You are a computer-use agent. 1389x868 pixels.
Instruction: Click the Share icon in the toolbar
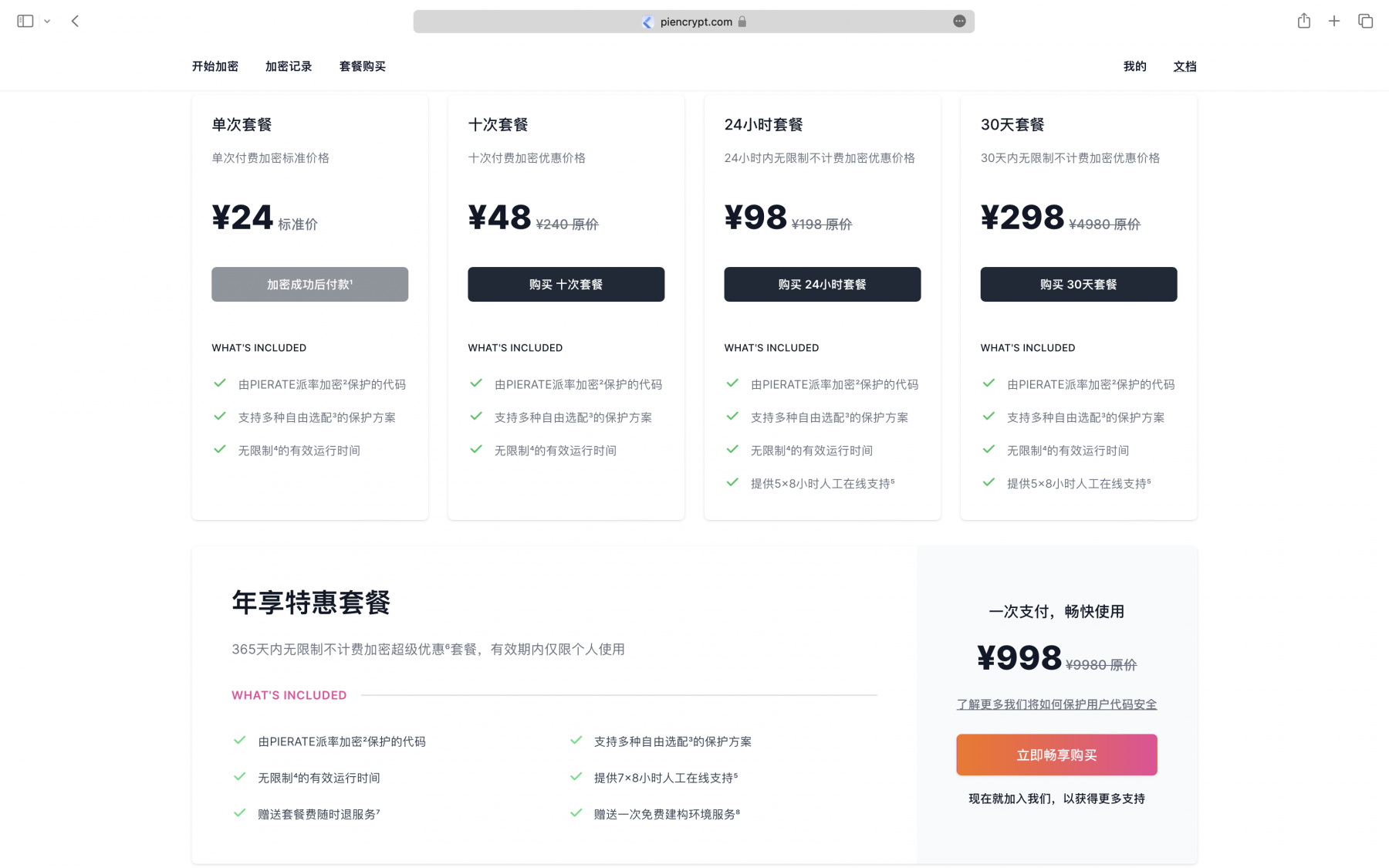pyautogui.click(x=1304, y=21)
